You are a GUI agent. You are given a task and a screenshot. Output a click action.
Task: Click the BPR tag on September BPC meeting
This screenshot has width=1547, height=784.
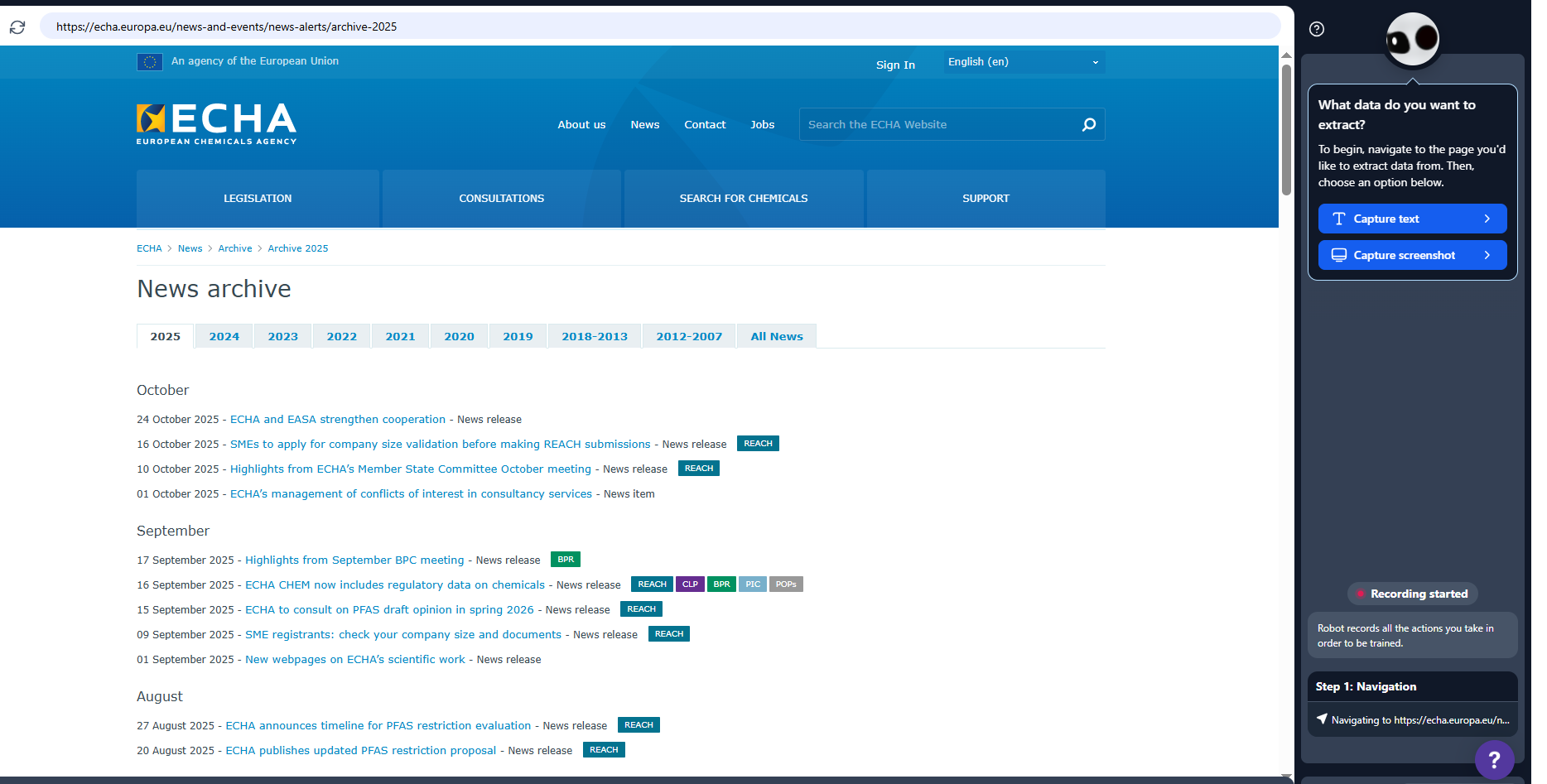click(x=566, y=560)
